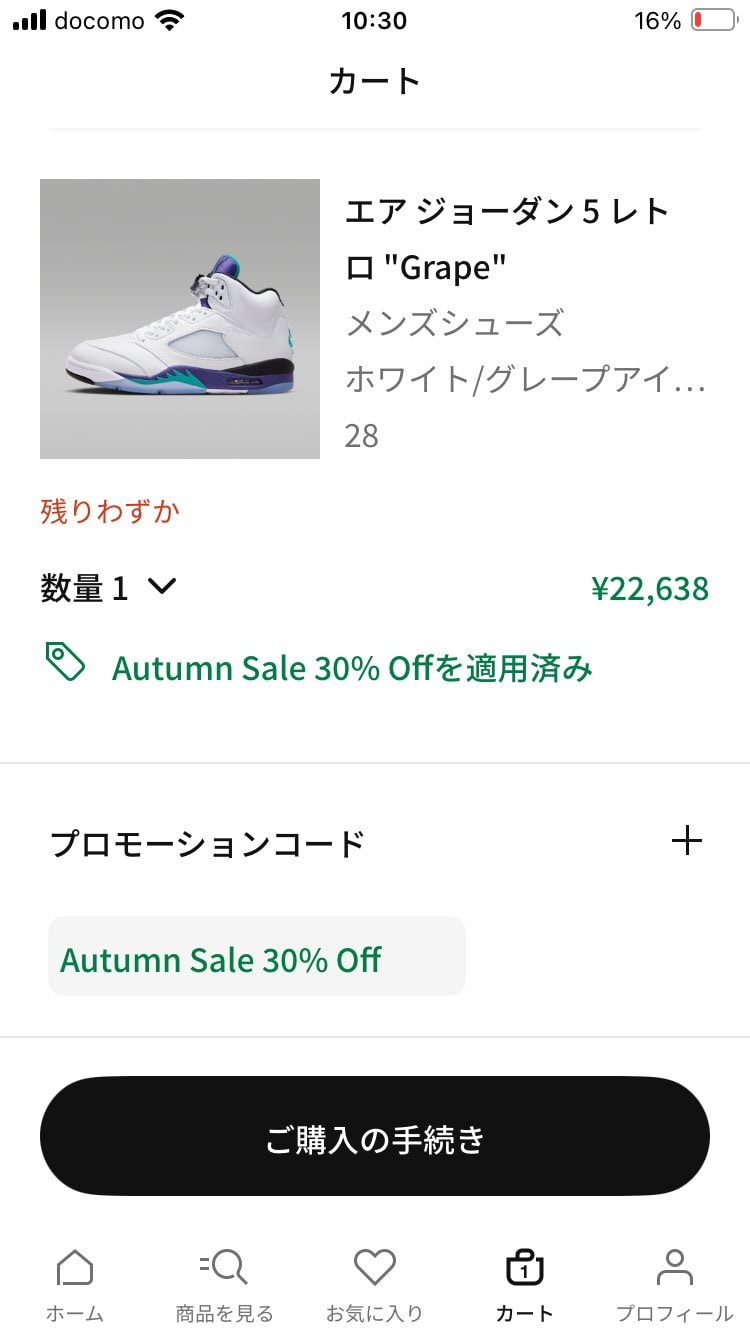This screenshot has width=750, height=1334.
Task: Tap the Wi-Fi status icon
Action: click(x=171, y=21)
